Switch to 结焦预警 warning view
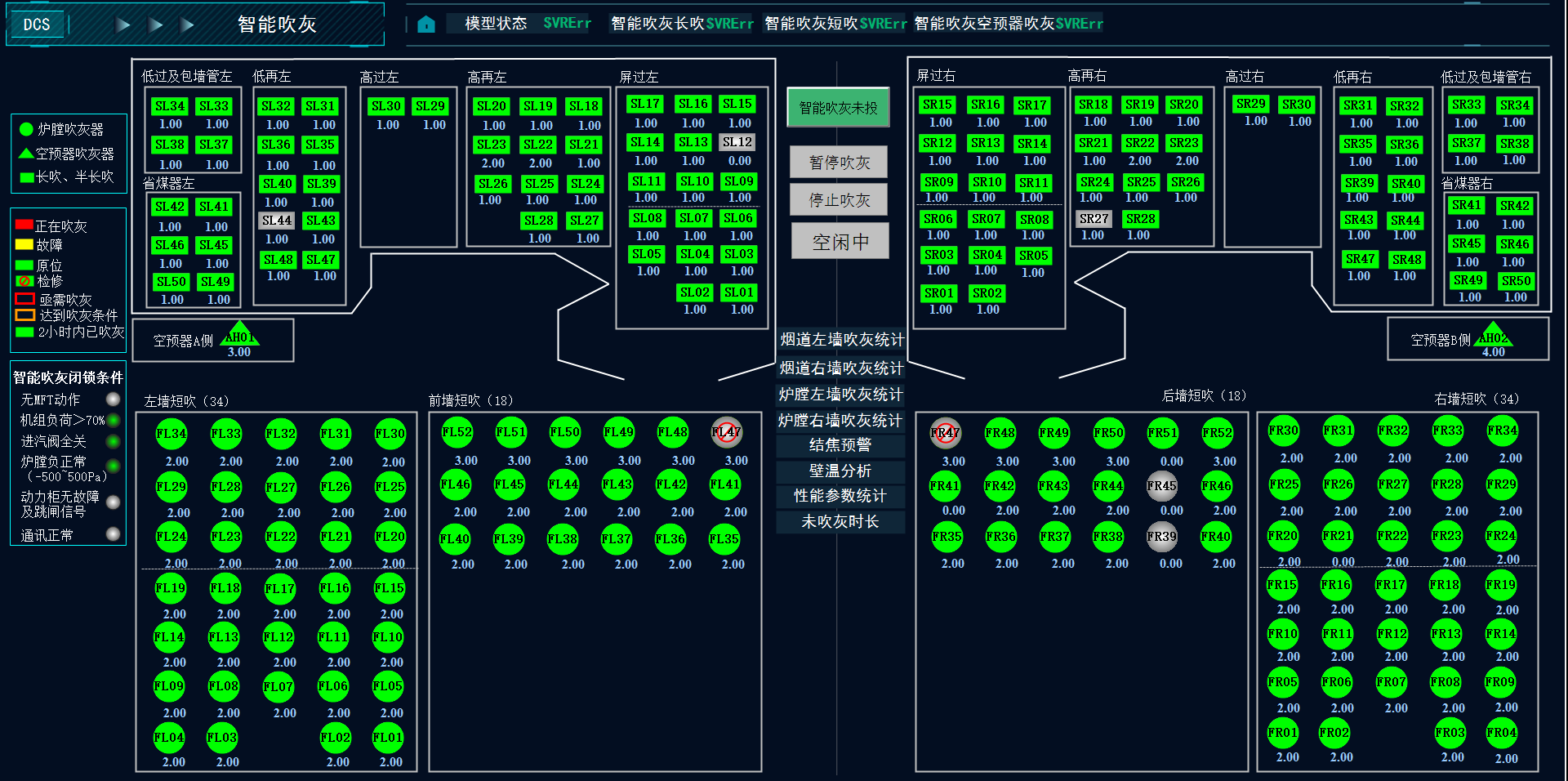 point(840,445)
